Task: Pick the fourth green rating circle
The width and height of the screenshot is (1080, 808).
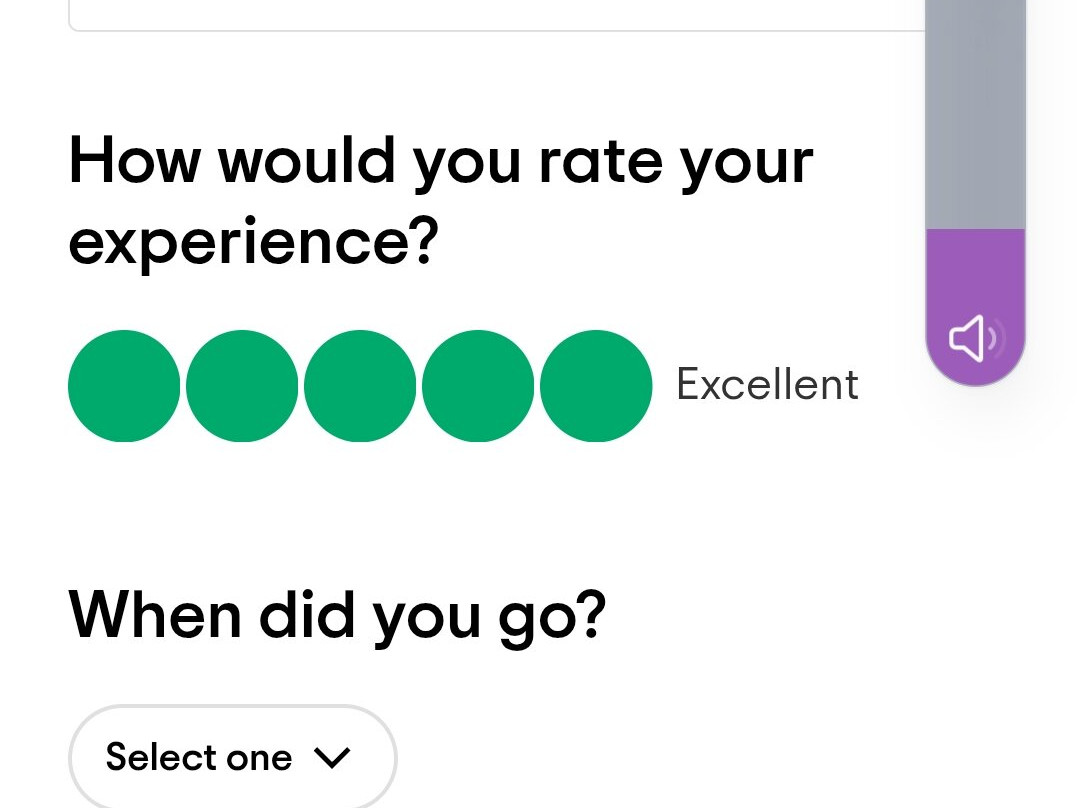Action: click(478, 386)
